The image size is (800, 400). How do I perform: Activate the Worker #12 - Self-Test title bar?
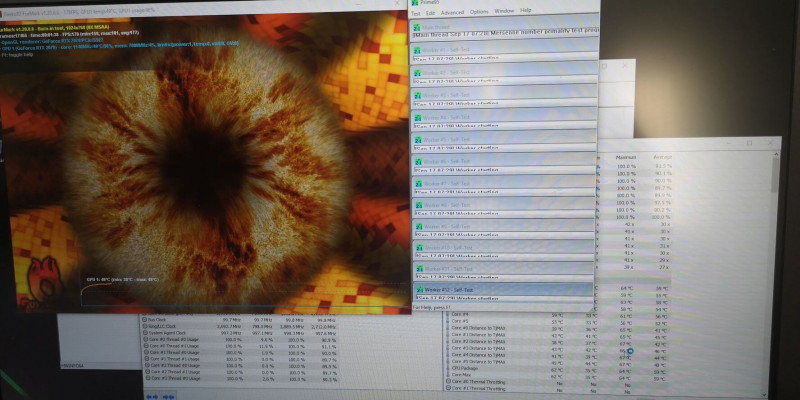pyautogui.click(x=503, y=290)
